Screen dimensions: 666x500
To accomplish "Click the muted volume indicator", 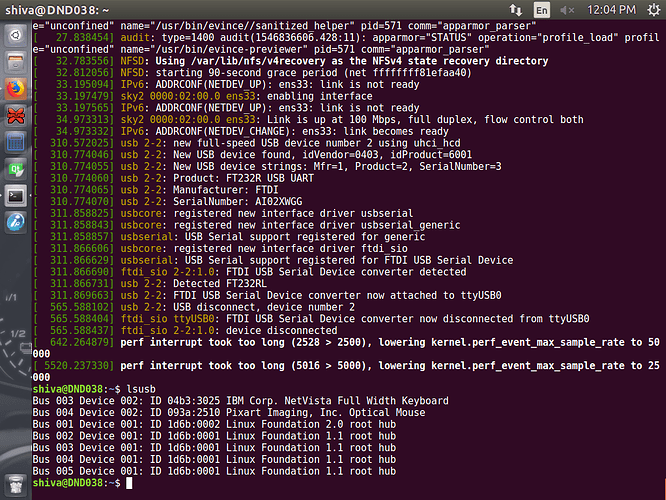I will (x=567, y=10).
